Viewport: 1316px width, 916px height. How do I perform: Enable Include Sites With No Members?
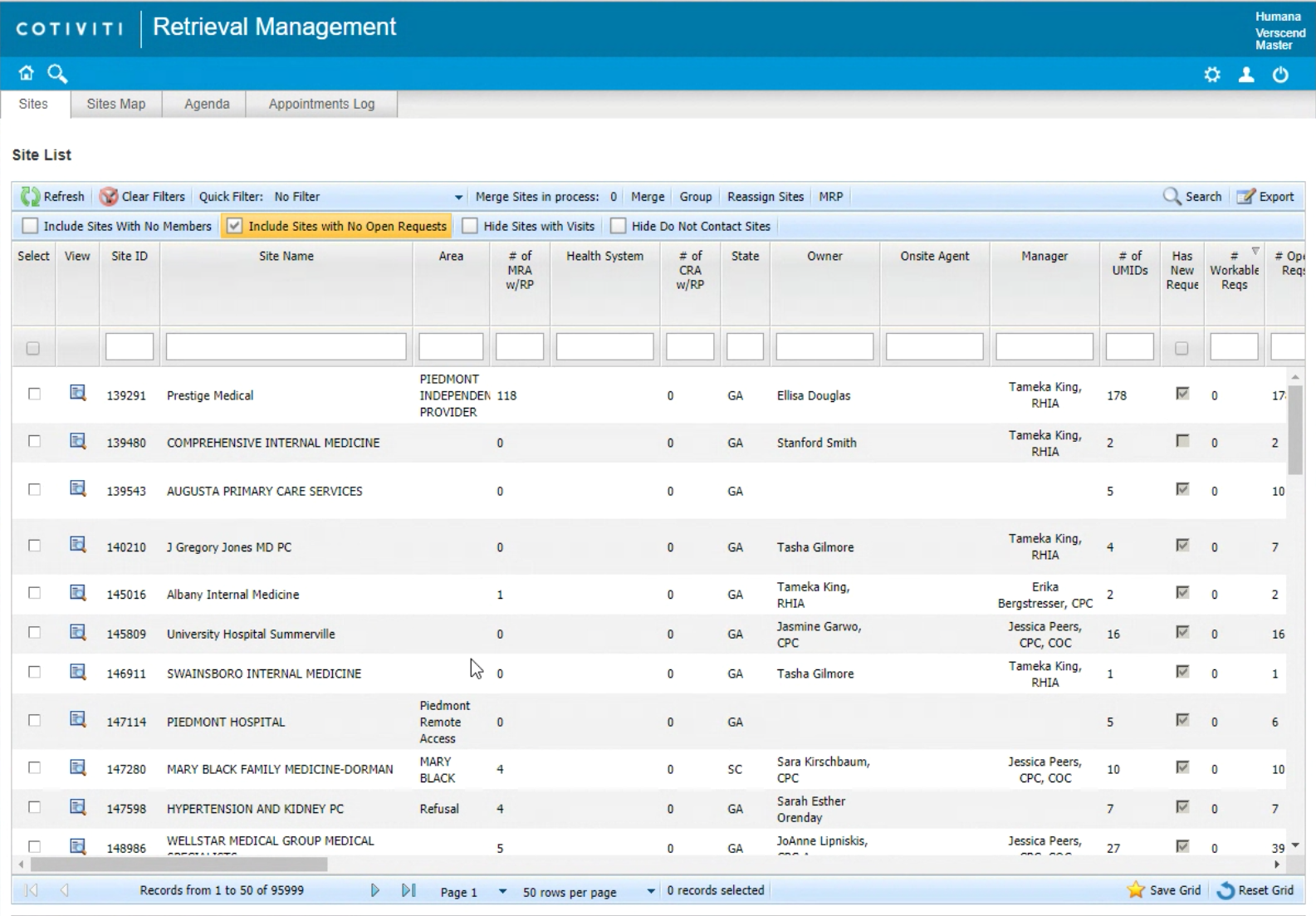point(31,226)
